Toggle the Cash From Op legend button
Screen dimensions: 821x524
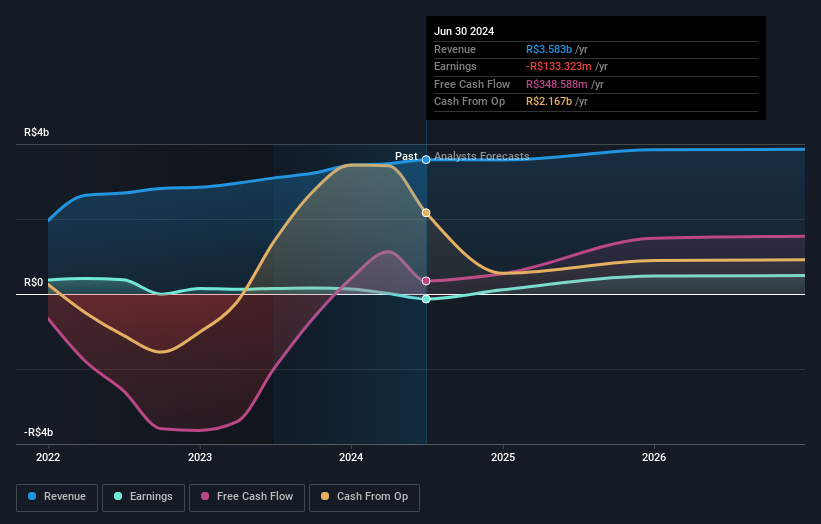[x=364, y=497]
